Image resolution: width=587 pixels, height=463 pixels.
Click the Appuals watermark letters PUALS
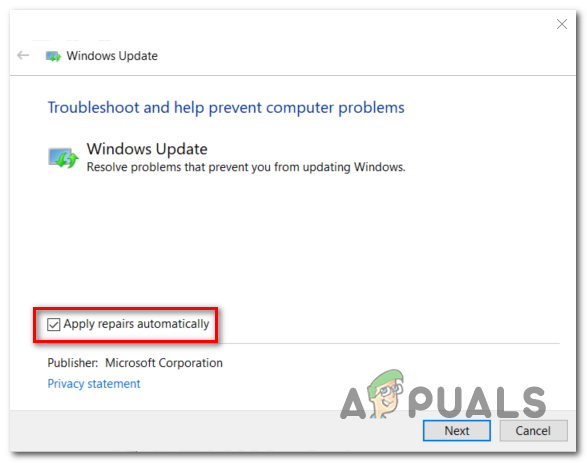477,402
